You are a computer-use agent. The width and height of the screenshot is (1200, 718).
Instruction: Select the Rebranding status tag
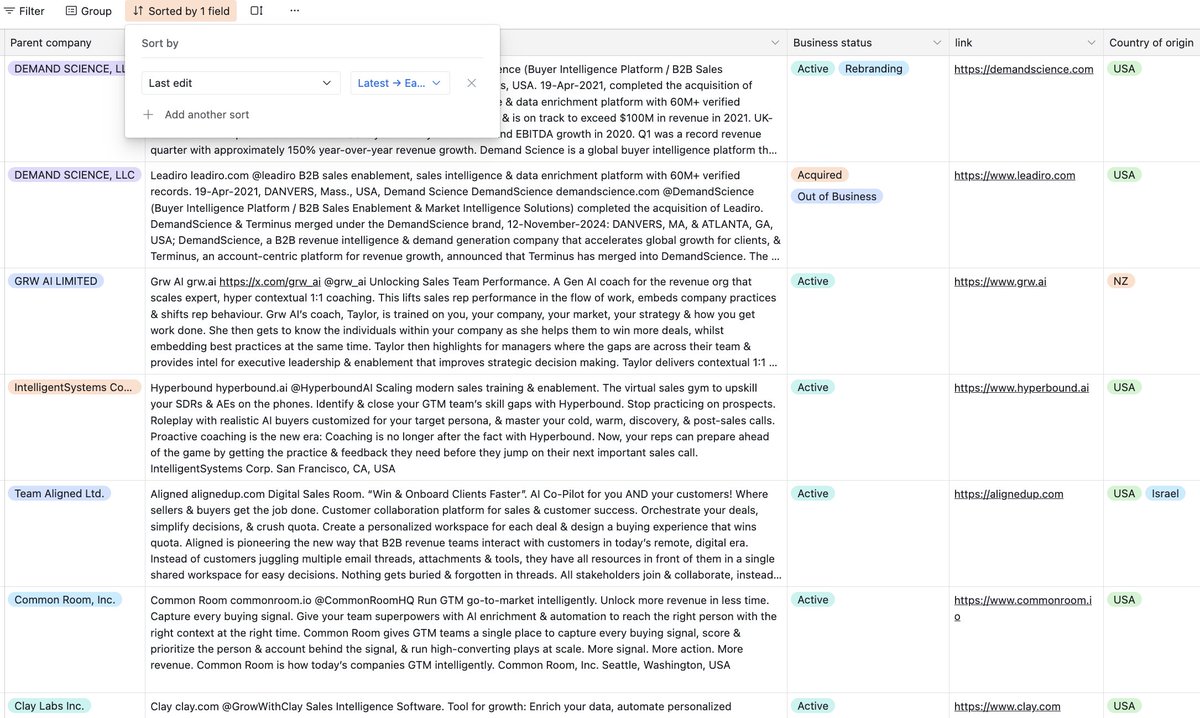[x=874, y=69]
